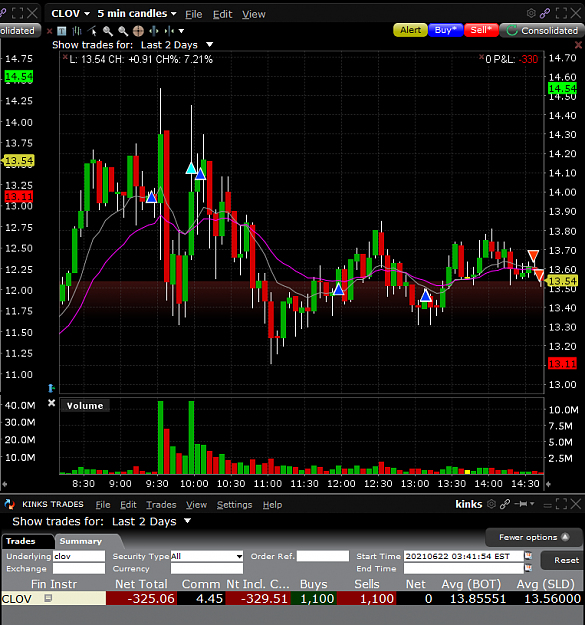This screenshot has width=585, height=625.
Task: Open the End Time calendar picker icon
Action: coord(528,568)
